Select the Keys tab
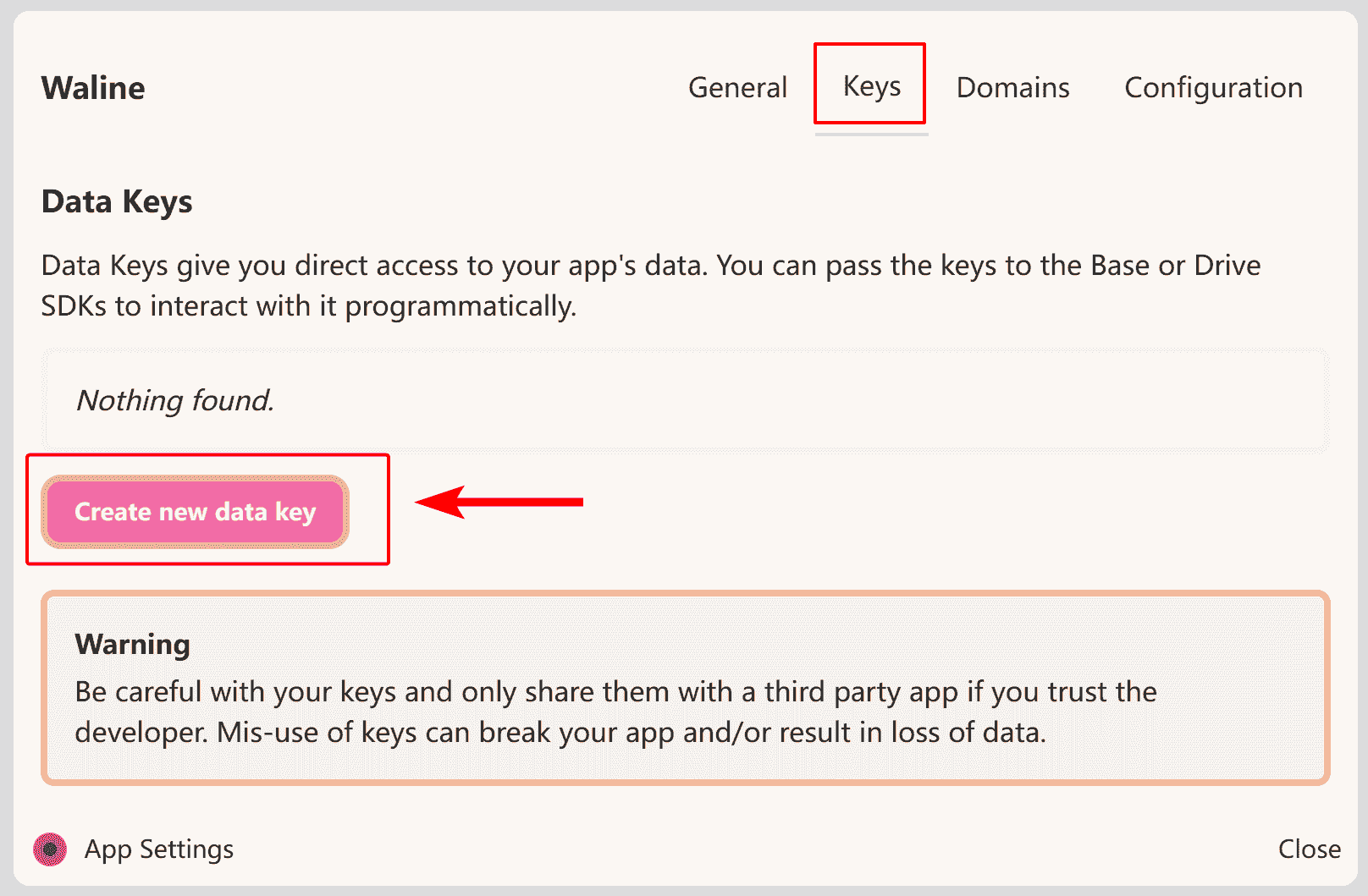 pos(871,86)
